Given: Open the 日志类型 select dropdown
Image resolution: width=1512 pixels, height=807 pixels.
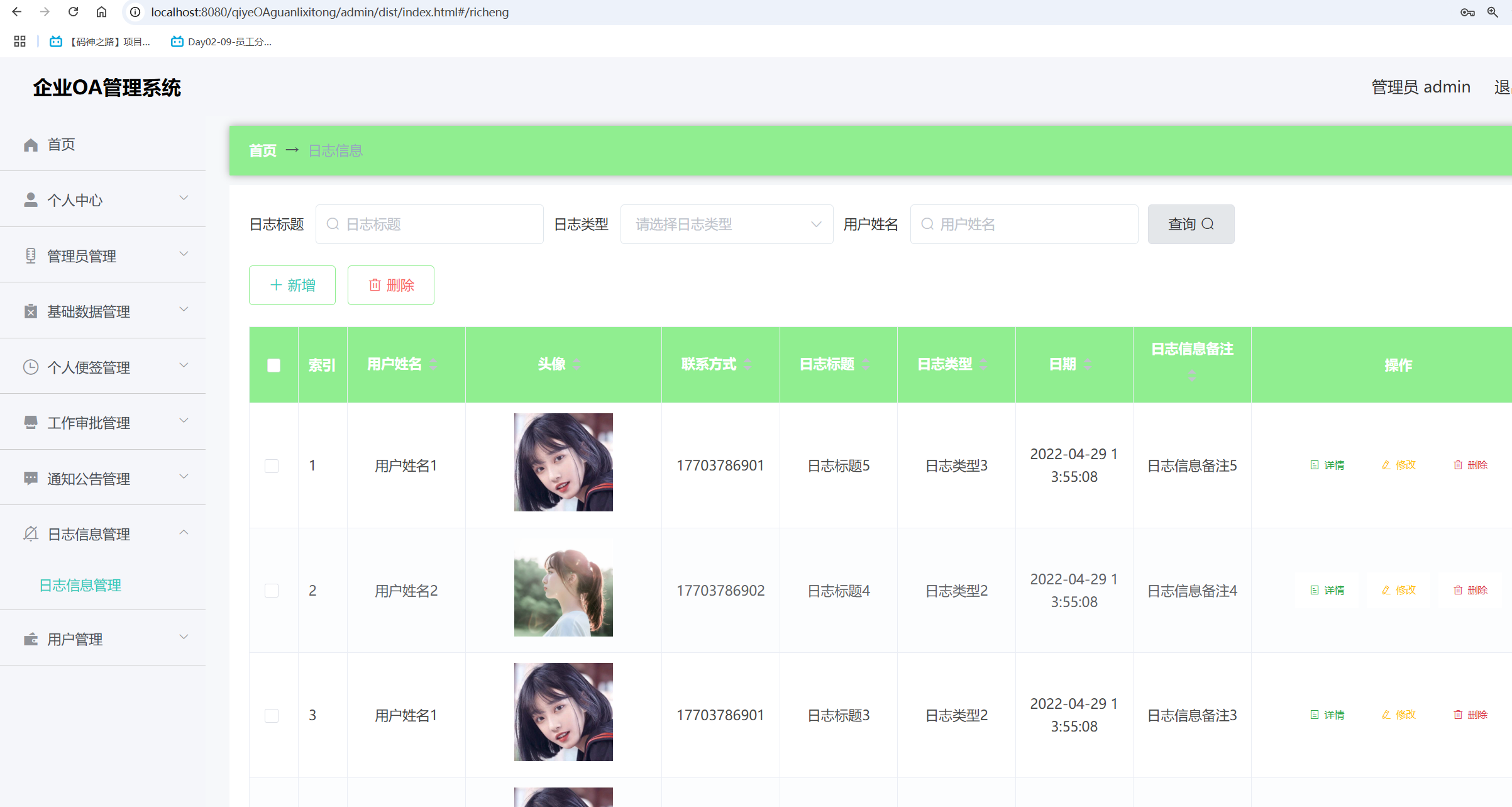Looking at the screenshot, I should [x=726, y=224].
